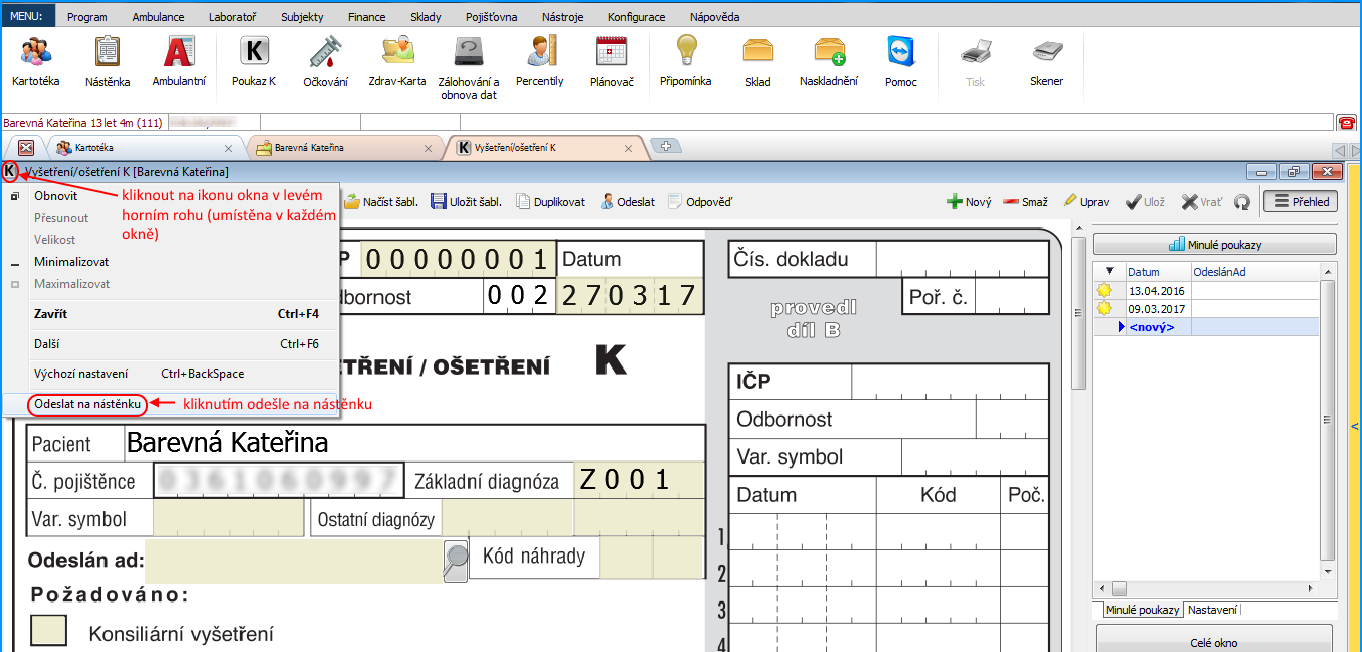Open the Naskladnění stock intake icon
The height and width of the screenshot is (652, 1362).
828,60
